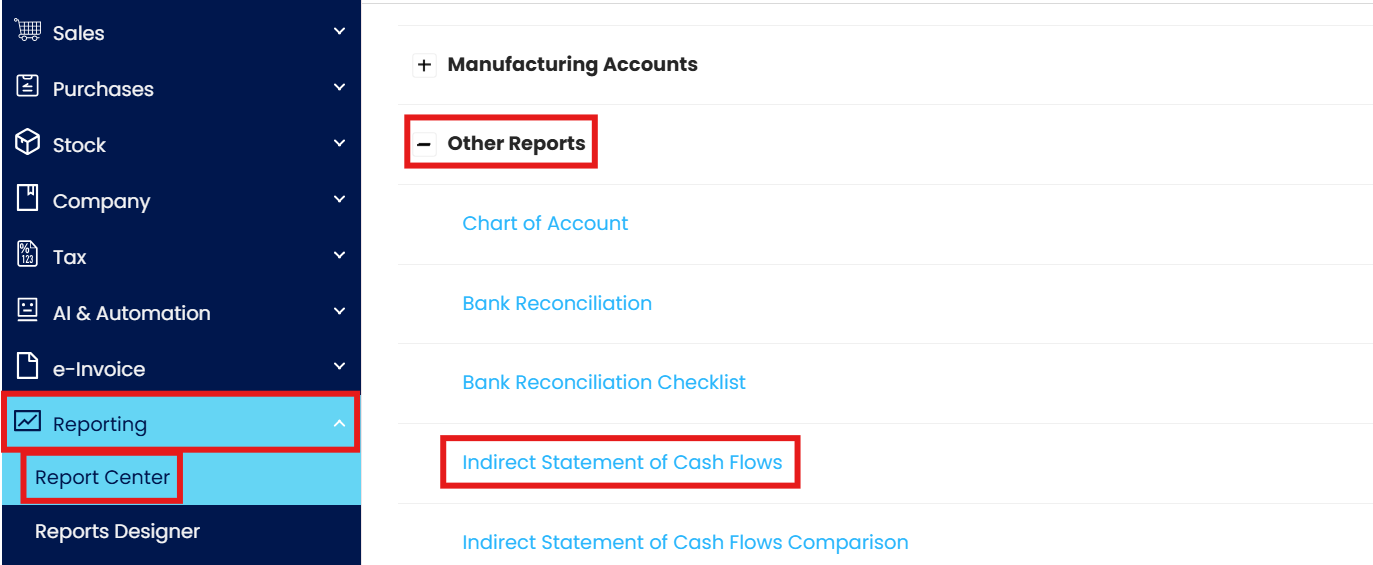This screenshot has height=565, width=1373.
Task: Click the AI & Automation robot icon
Action: pyautogui.click(x=27, y=311)
